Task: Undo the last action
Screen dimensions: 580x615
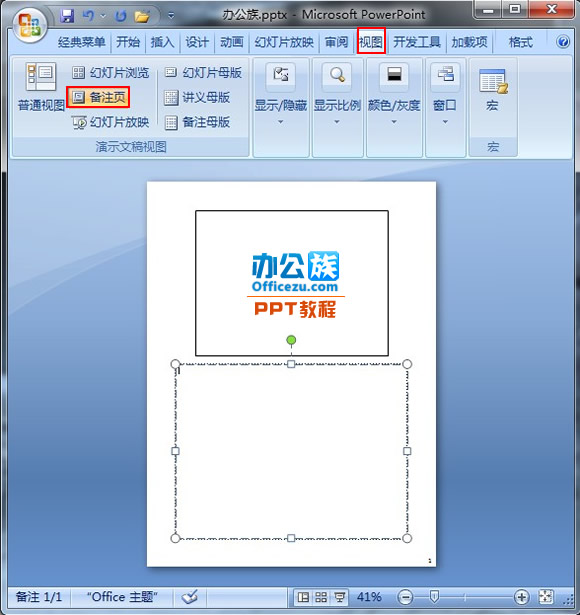Action: click(89, 16)
